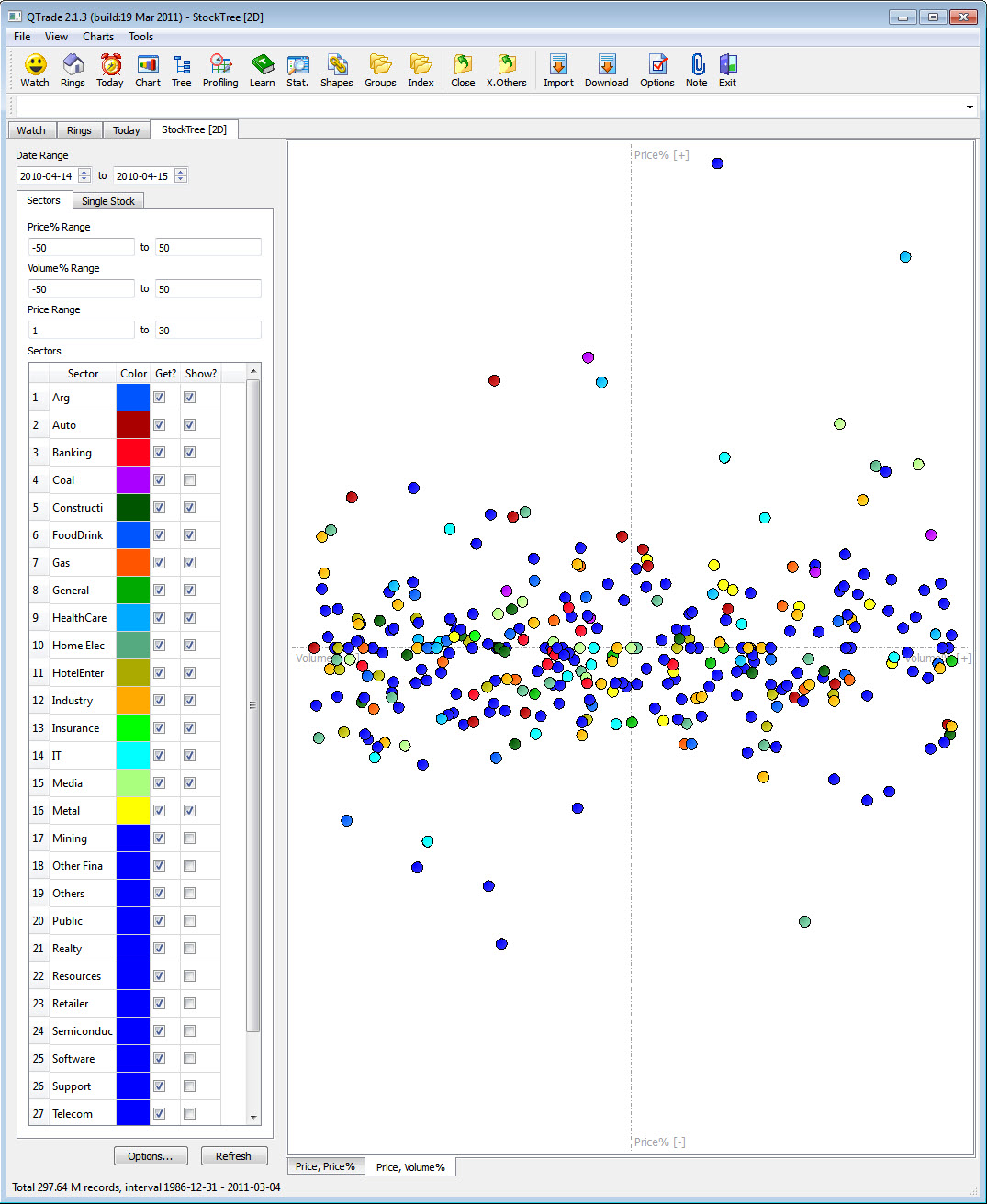The image size is (987, 1204).
Task: Open the Watch tool from the toolbar
Action: point(34,70)
